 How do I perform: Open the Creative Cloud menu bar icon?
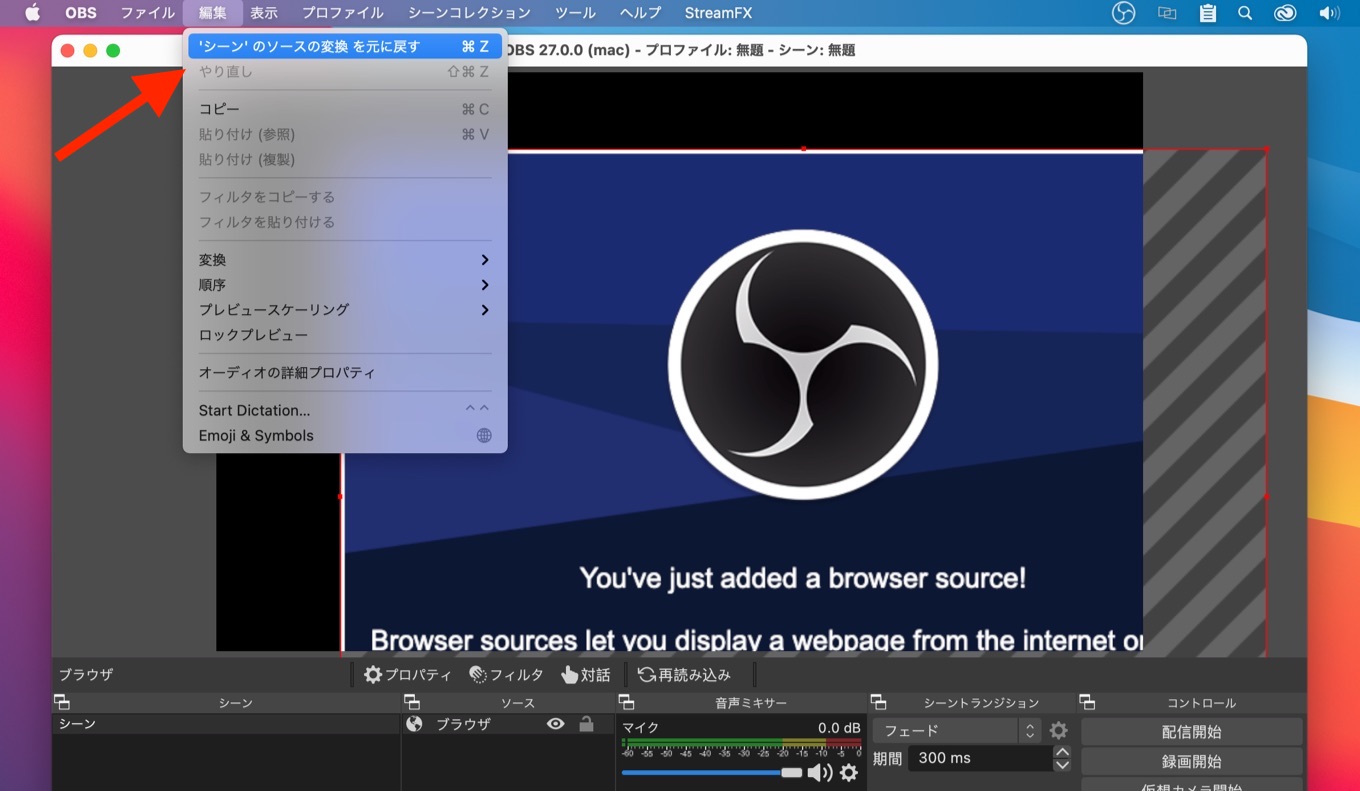point(1285,13)
